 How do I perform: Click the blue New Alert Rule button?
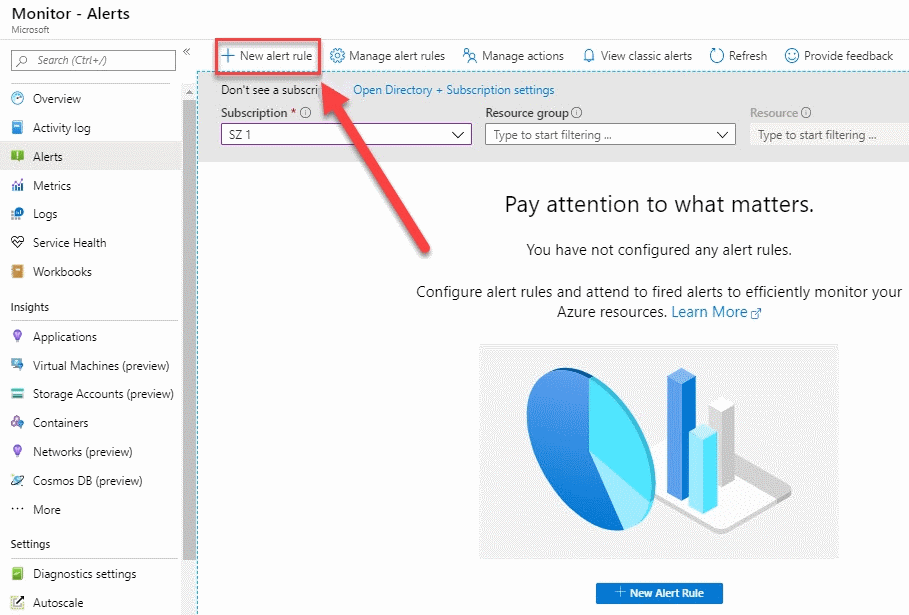659,593
